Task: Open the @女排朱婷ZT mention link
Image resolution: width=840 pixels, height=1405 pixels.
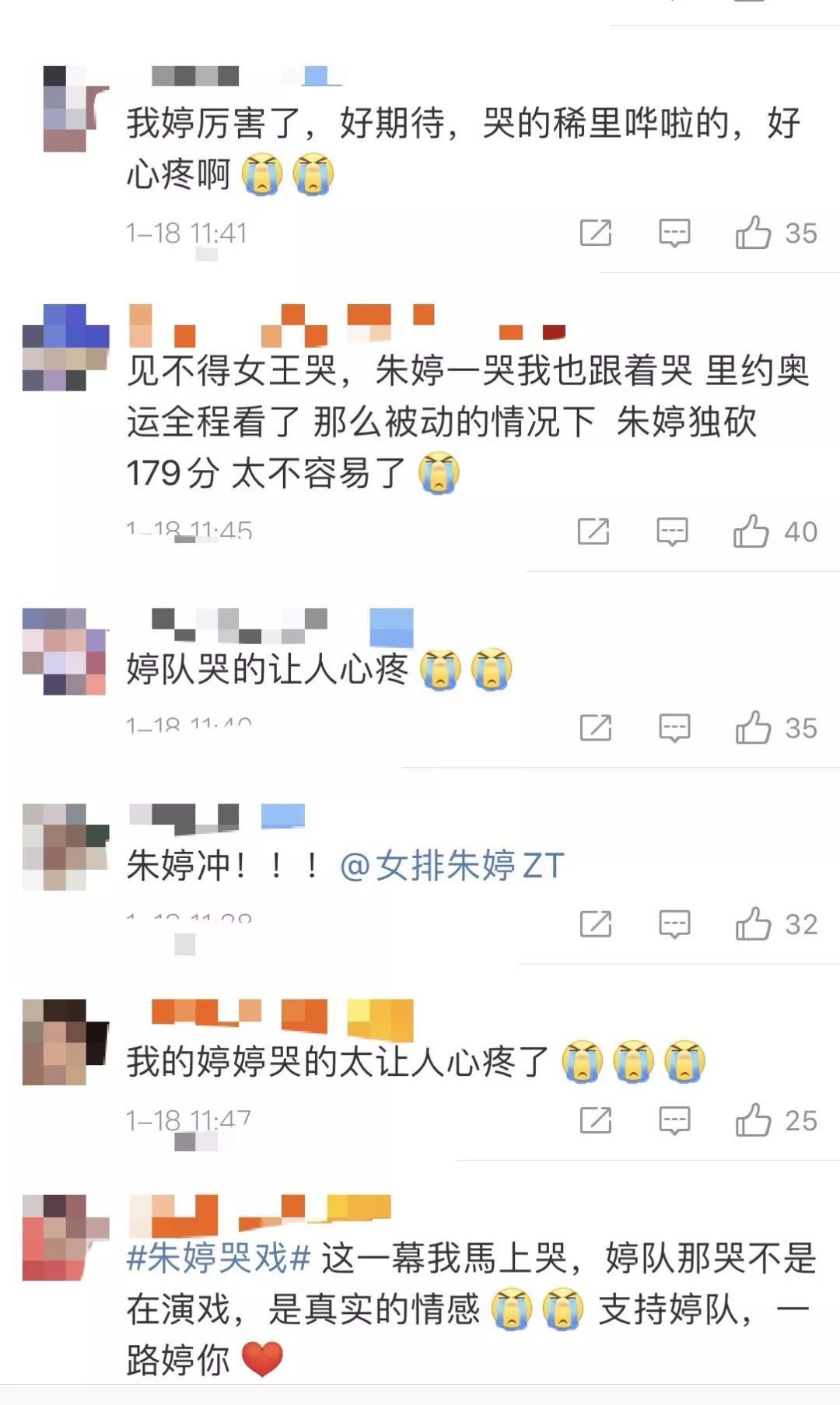Action: click(x=452, y=865)
